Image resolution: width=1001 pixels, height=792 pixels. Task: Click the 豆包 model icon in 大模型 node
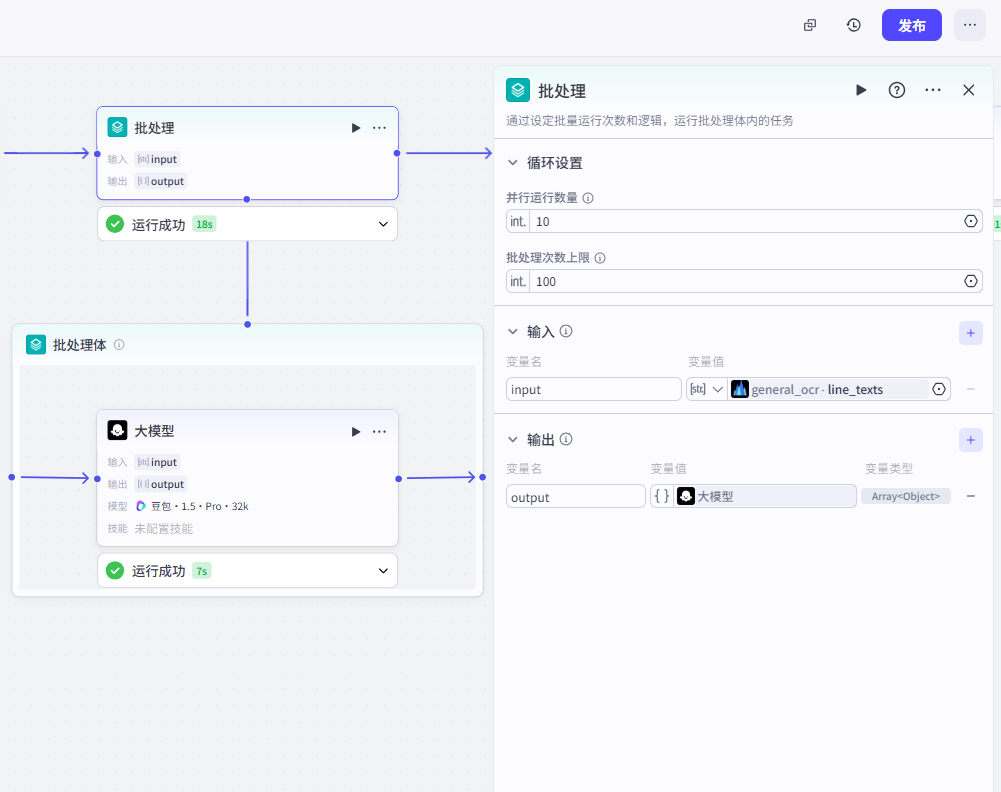pyautogui.click(x=141, y=506)
